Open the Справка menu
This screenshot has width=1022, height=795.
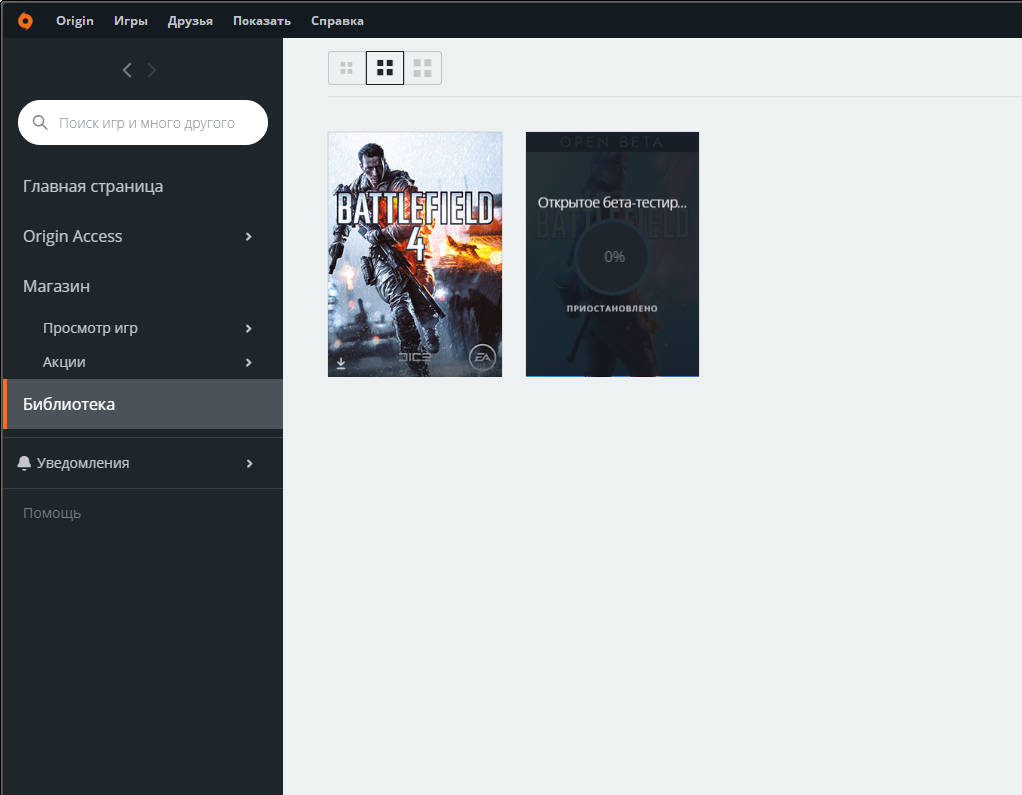(x=337, y=21)
